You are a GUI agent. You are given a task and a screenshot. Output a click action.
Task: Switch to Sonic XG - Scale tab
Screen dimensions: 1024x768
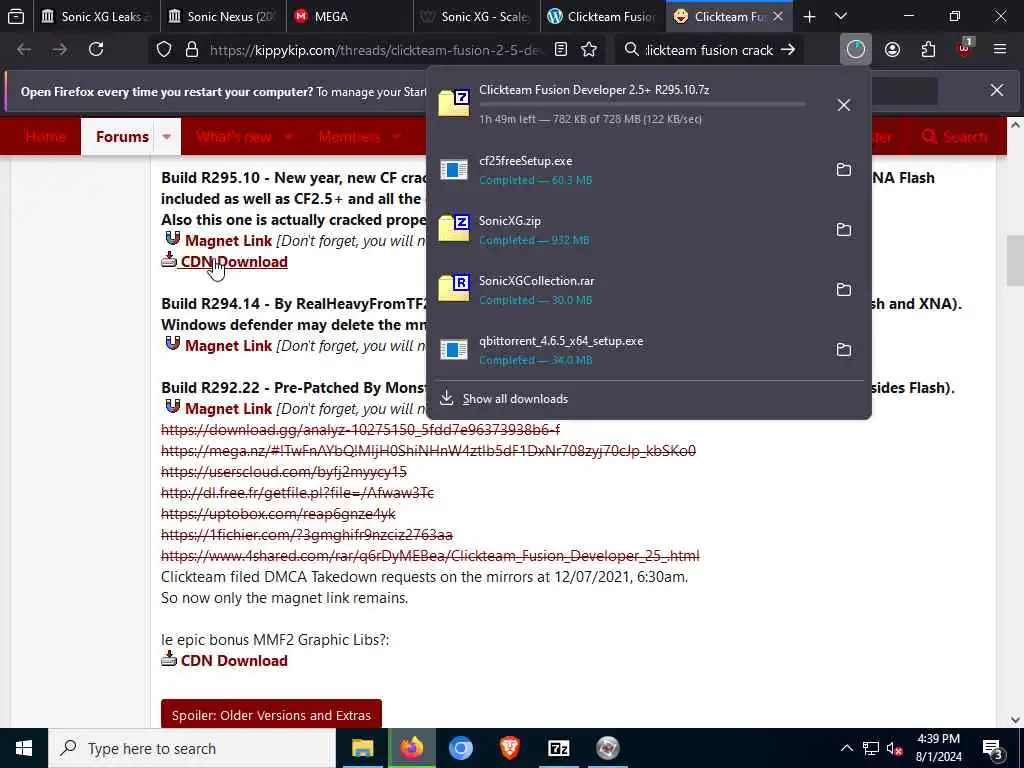click(477, 16)
